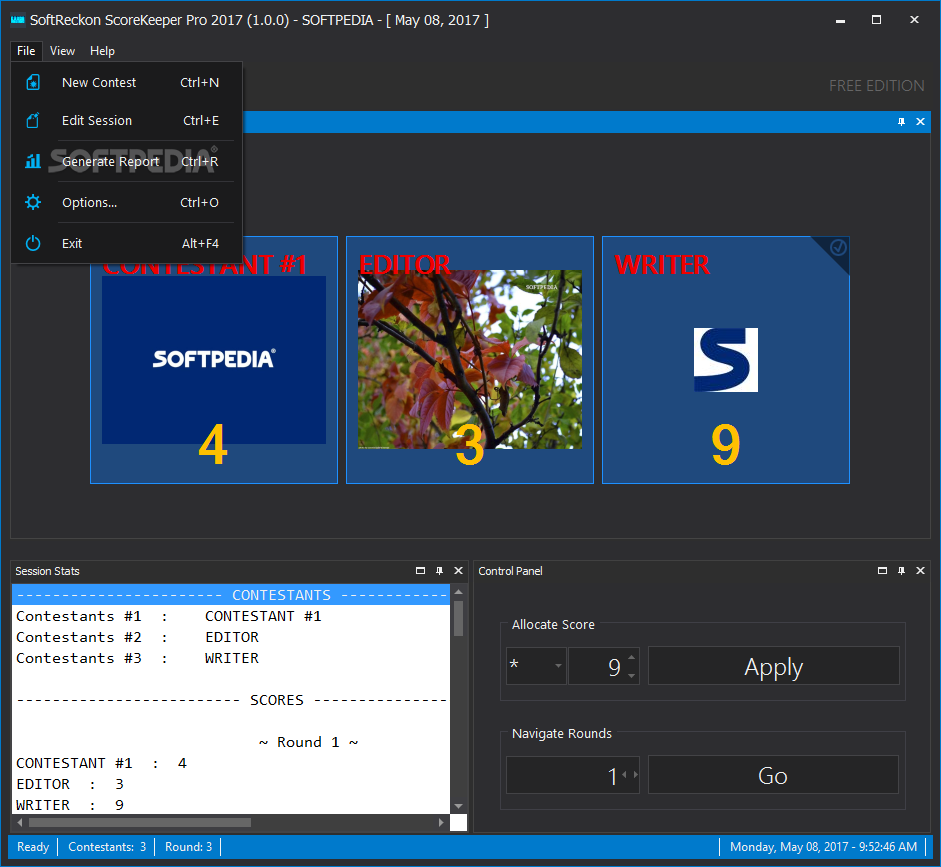The height and width of the screenshot is (867, 941).
Task: Pin the Control Panel pane
Action: pos(901,571)
